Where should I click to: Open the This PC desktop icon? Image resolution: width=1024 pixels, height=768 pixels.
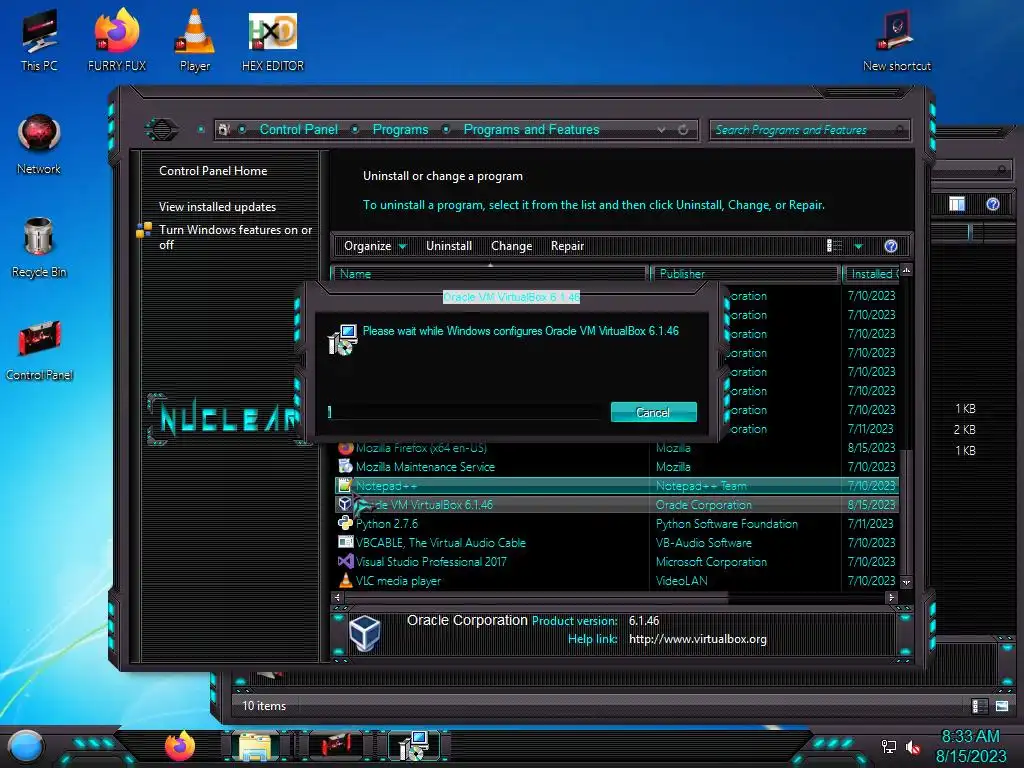(39, 39)
